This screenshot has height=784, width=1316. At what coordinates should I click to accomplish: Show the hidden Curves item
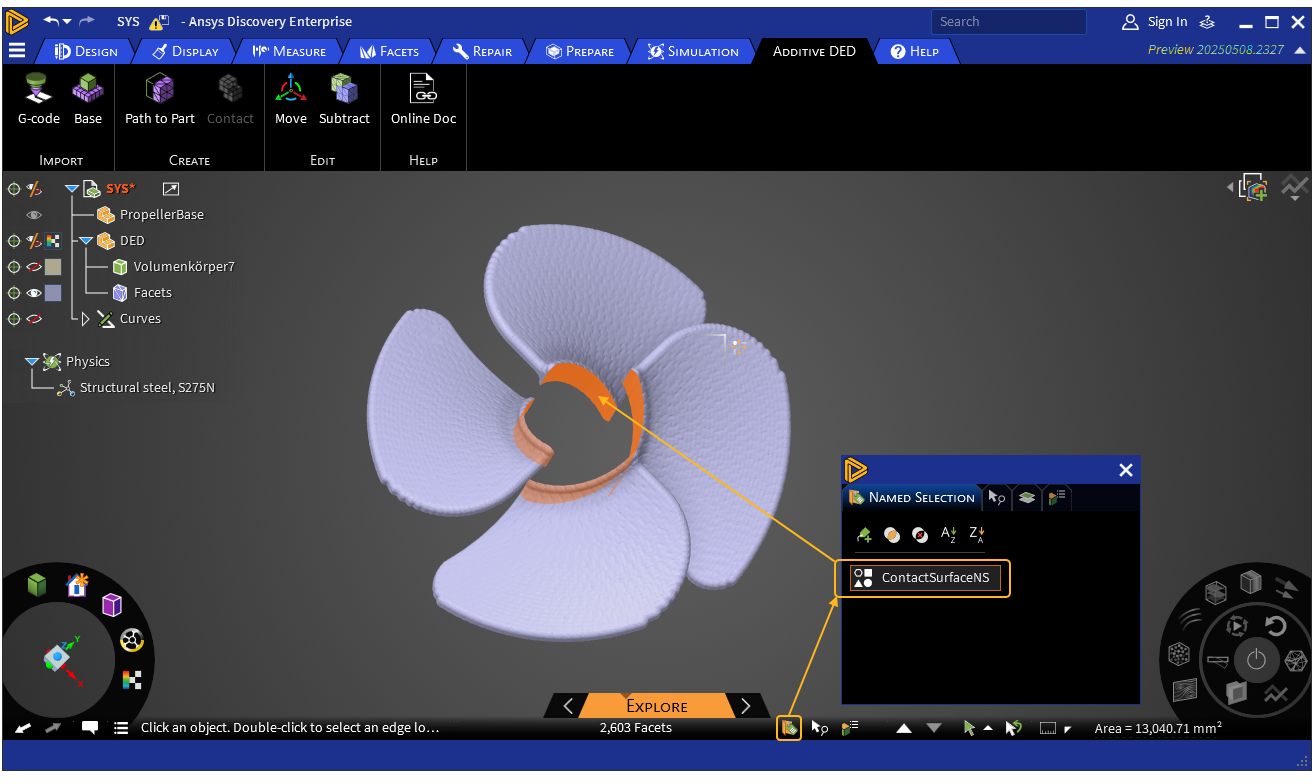34,319
